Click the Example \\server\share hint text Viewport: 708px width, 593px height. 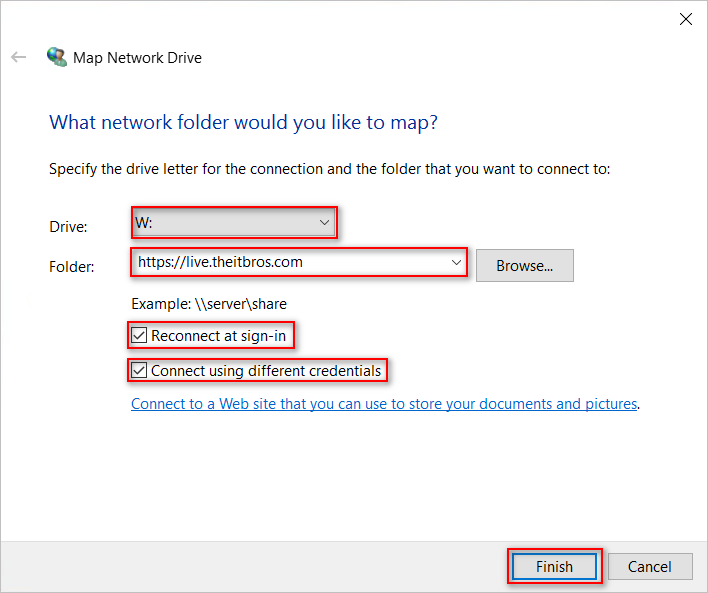209,304
